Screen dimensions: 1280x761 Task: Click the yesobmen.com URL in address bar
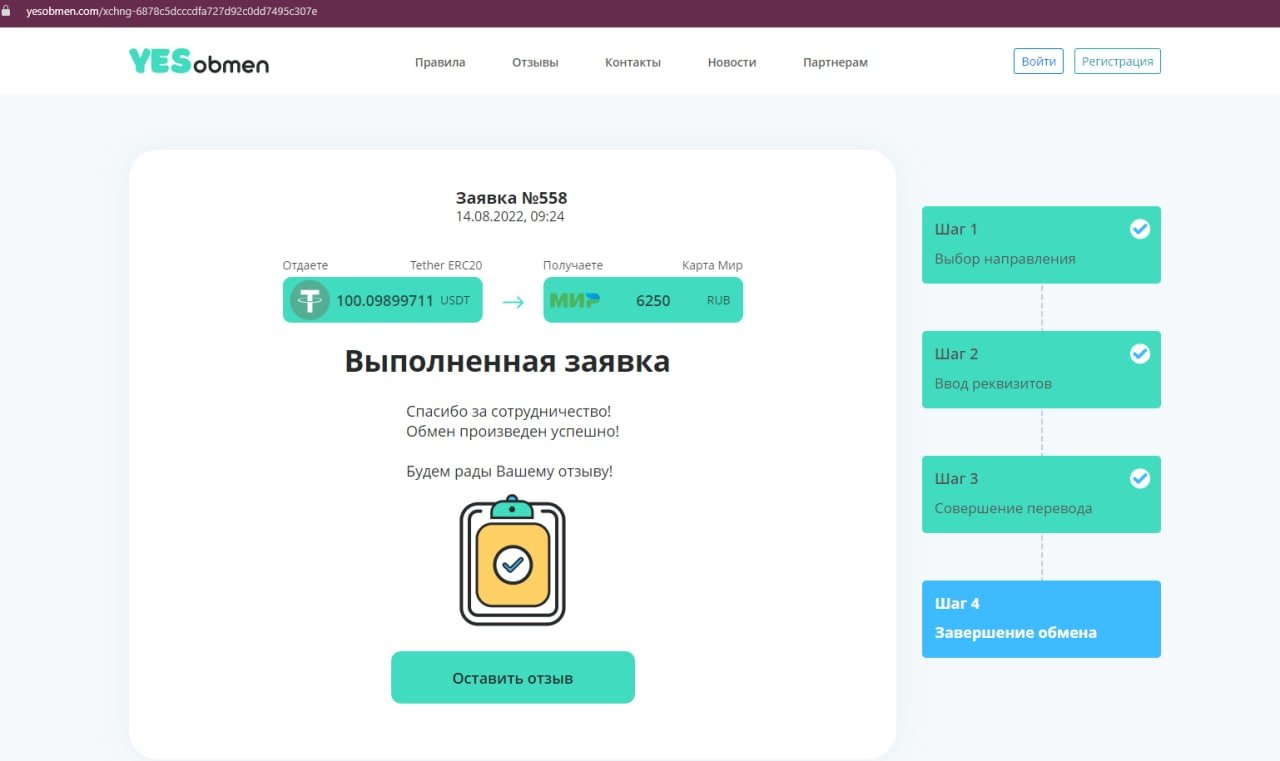(172, 11)
